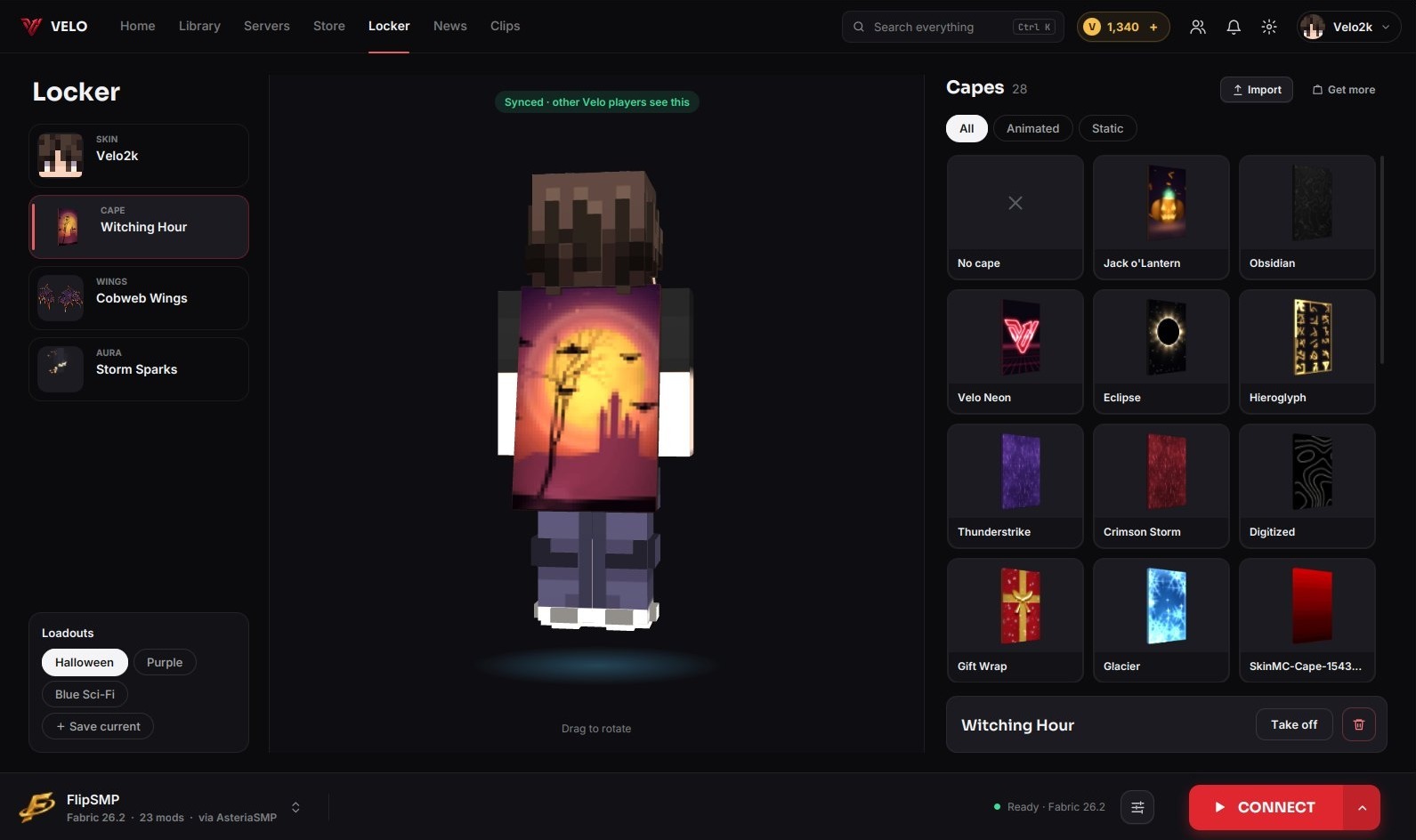This screenshot has height=840, width=1416.
Task: Expand the CONNECT options chevron
Action: 1362,807
